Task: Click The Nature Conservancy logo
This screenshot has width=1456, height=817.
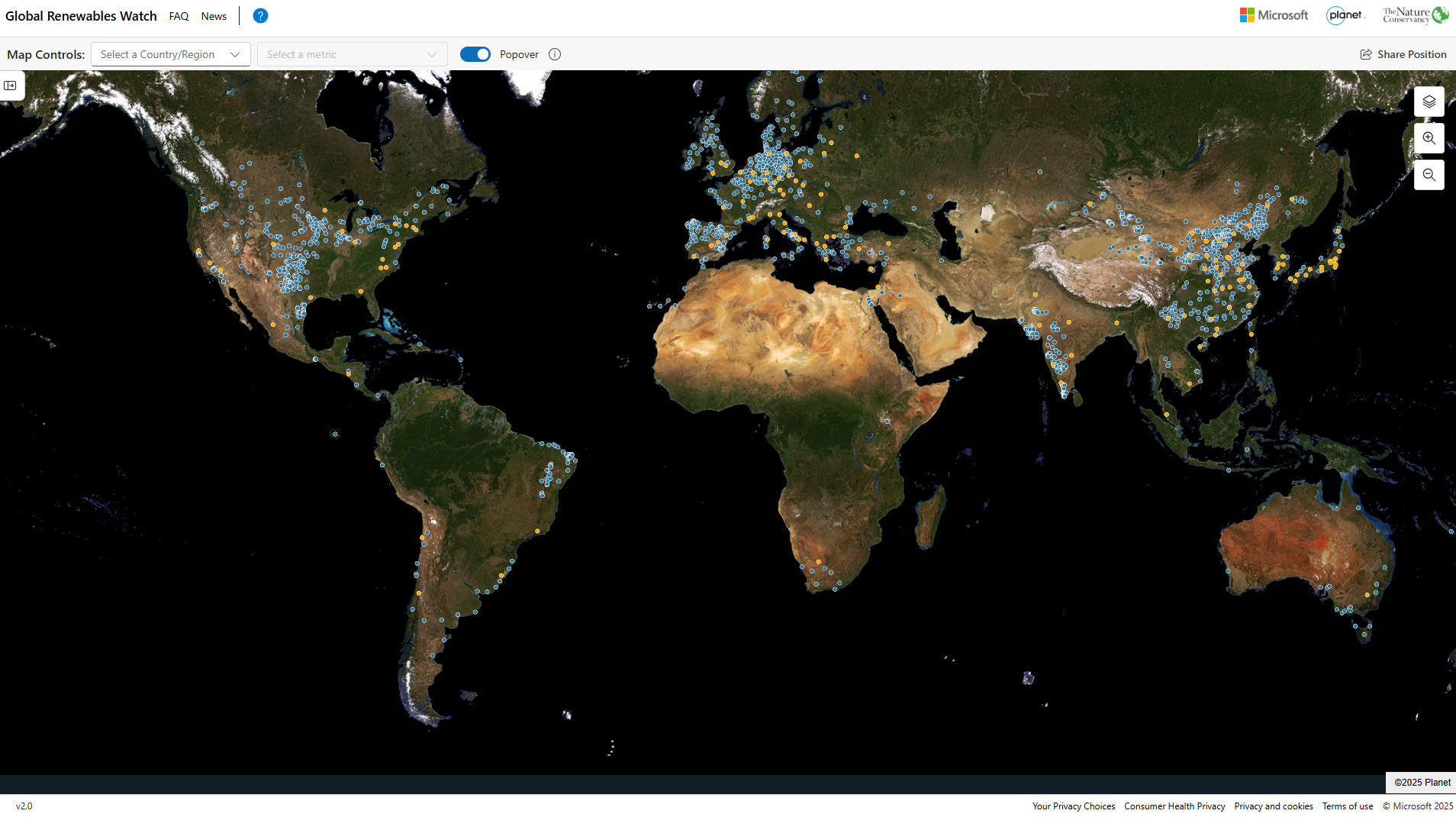Action: click(x=1414, y=14)
